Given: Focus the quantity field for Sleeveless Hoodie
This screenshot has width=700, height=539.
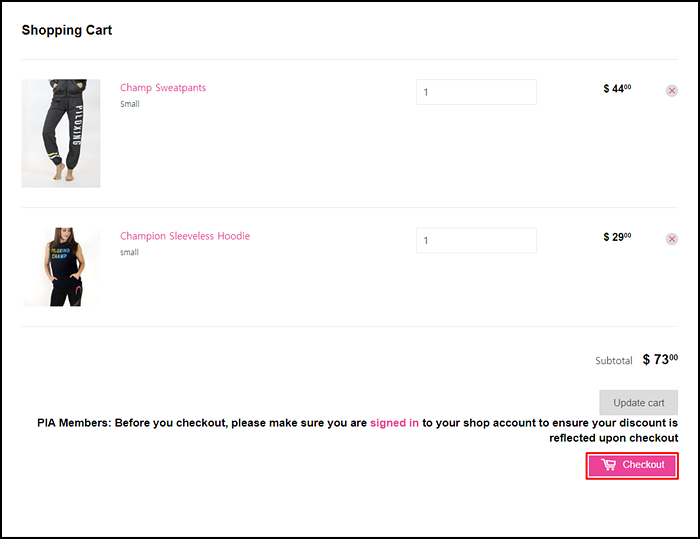Looking at the screenshot, I should tap(476, 240).
